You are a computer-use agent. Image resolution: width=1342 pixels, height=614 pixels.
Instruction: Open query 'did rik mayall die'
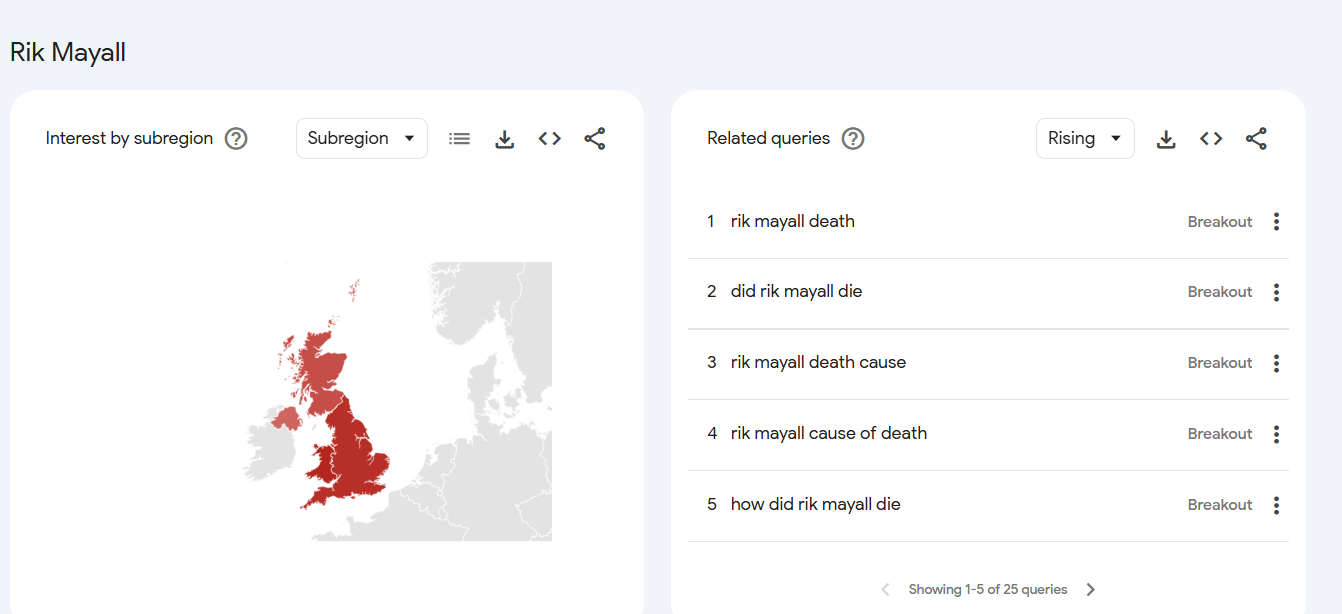point(796,292)
